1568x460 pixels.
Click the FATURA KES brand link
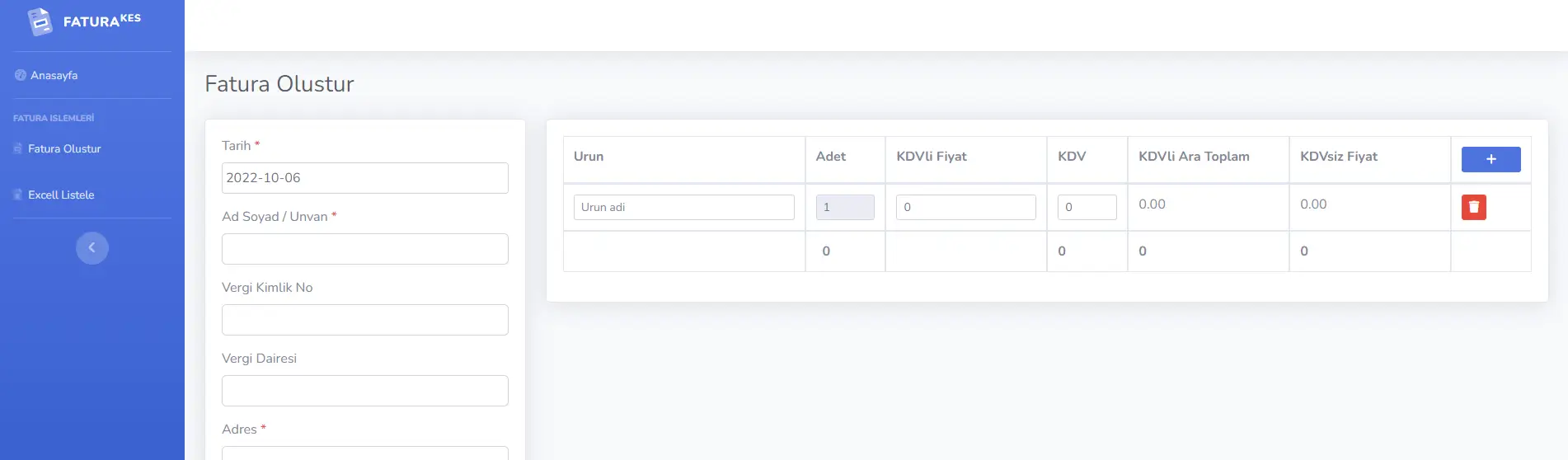click(x=101, y=21)
